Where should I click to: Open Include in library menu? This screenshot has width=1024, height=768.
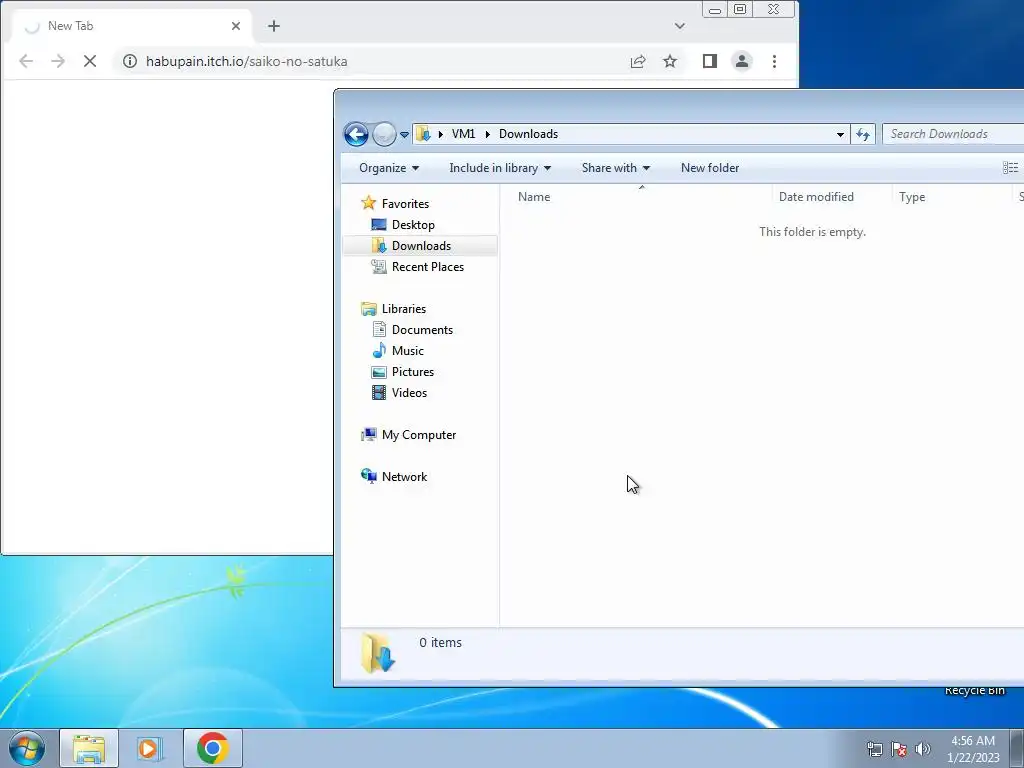click(500, 168)
